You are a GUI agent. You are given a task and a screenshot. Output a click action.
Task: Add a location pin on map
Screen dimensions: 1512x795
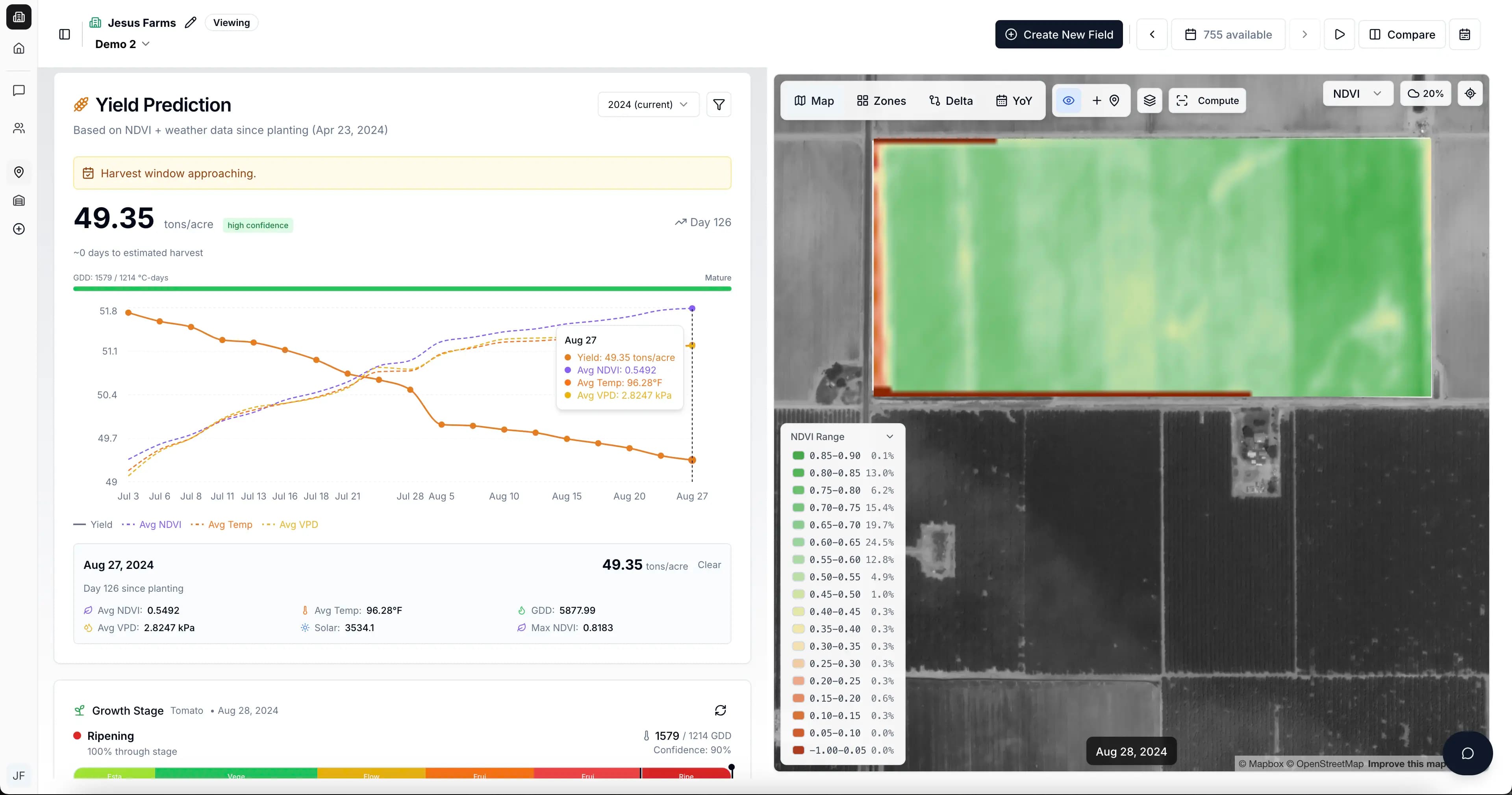click(x=1106, y=100)
